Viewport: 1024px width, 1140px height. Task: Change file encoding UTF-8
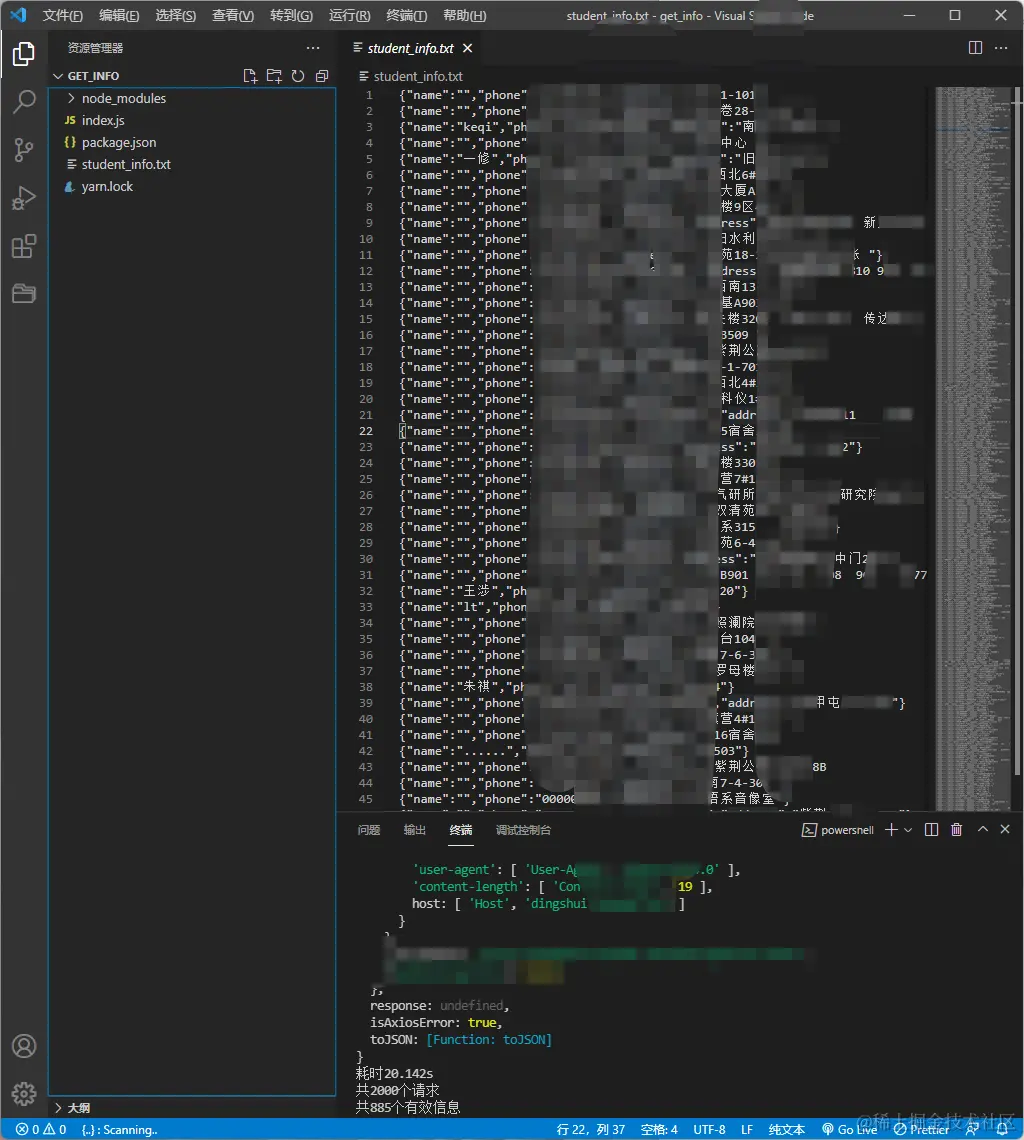tap(709, 1129)
